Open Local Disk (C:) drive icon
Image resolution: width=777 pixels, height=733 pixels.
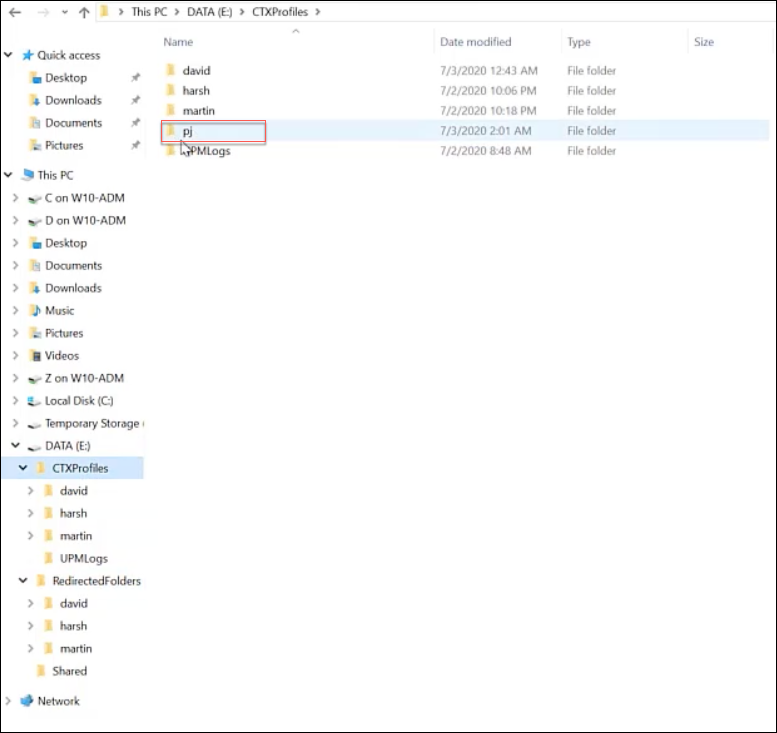coord(34,401)
